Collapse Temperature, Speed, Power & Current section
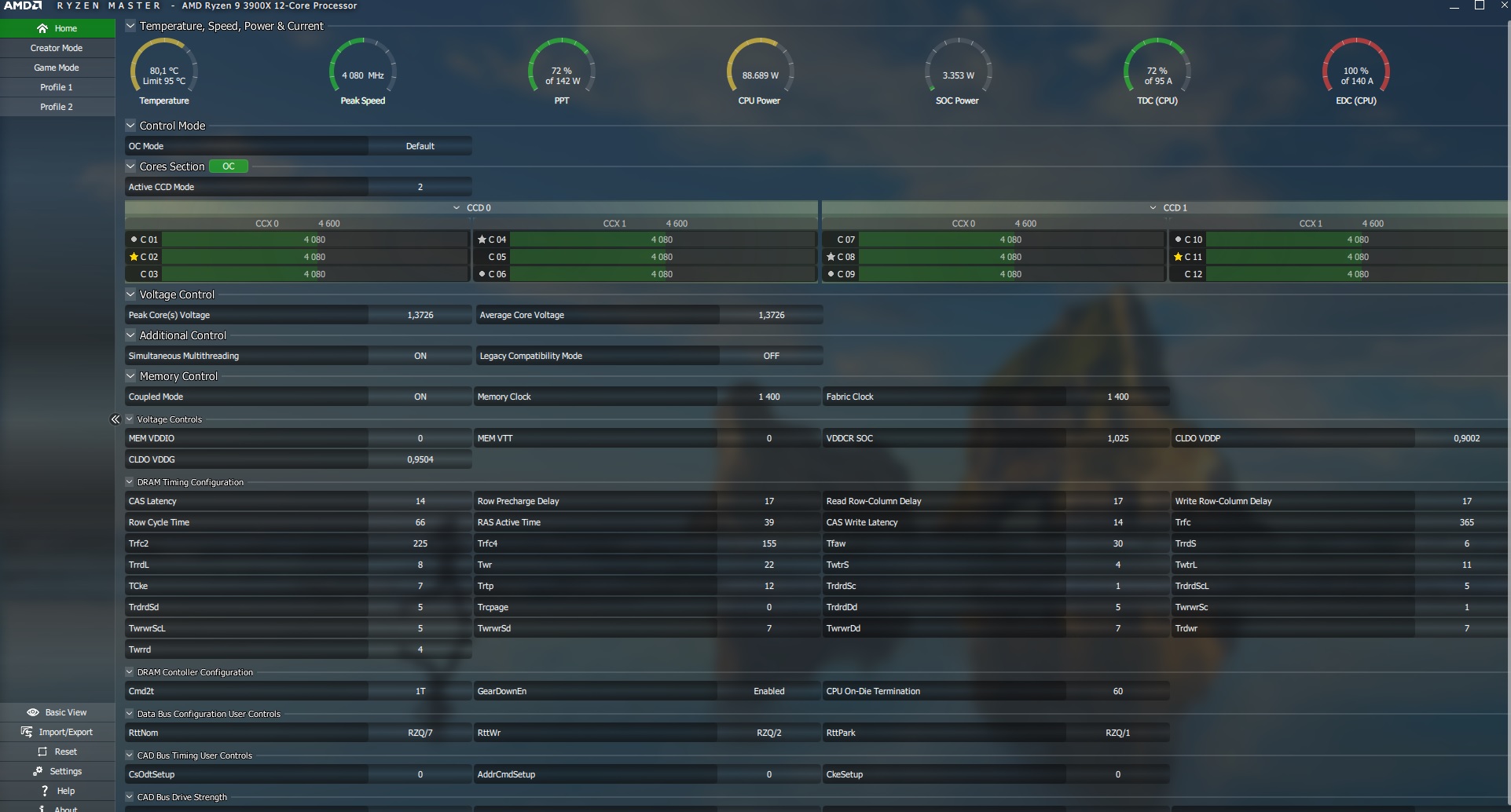 point(131,26)
